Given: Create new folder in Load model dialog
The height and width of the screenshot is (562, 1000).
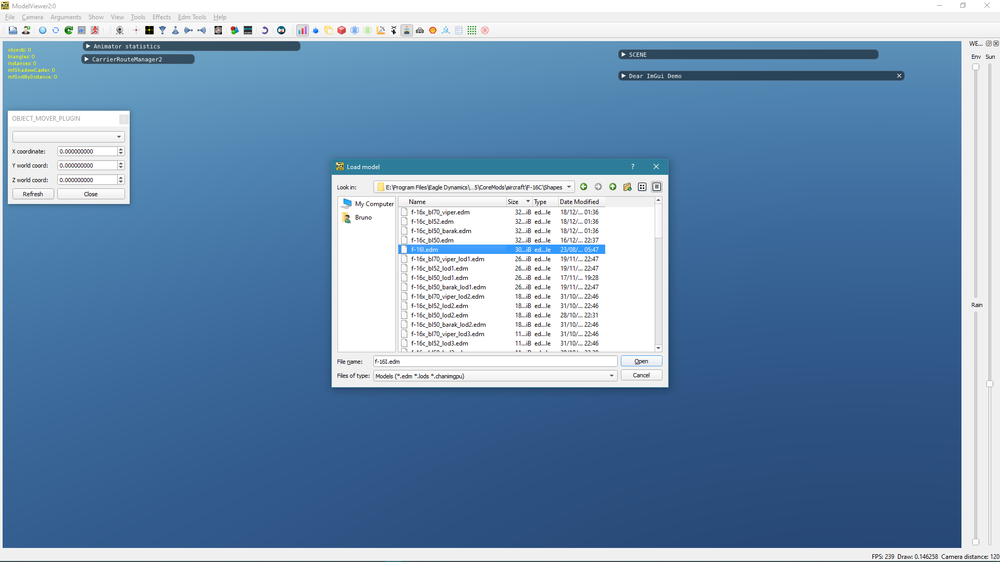Looking at the screenshot, I should click(x=628, y=187).
